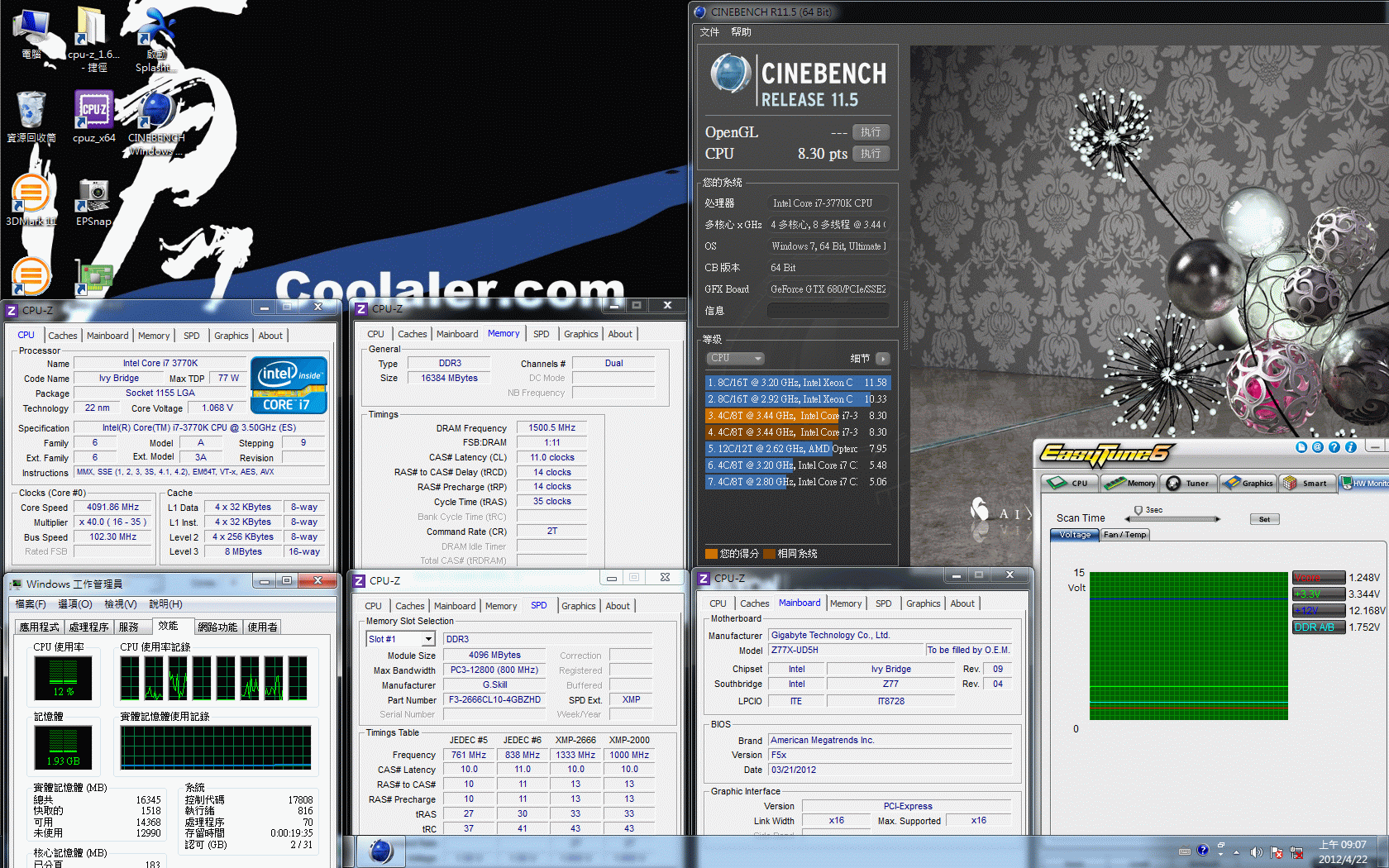Show hidden tray icons arrow
1389x868 pixels.
coord(1236,851)
